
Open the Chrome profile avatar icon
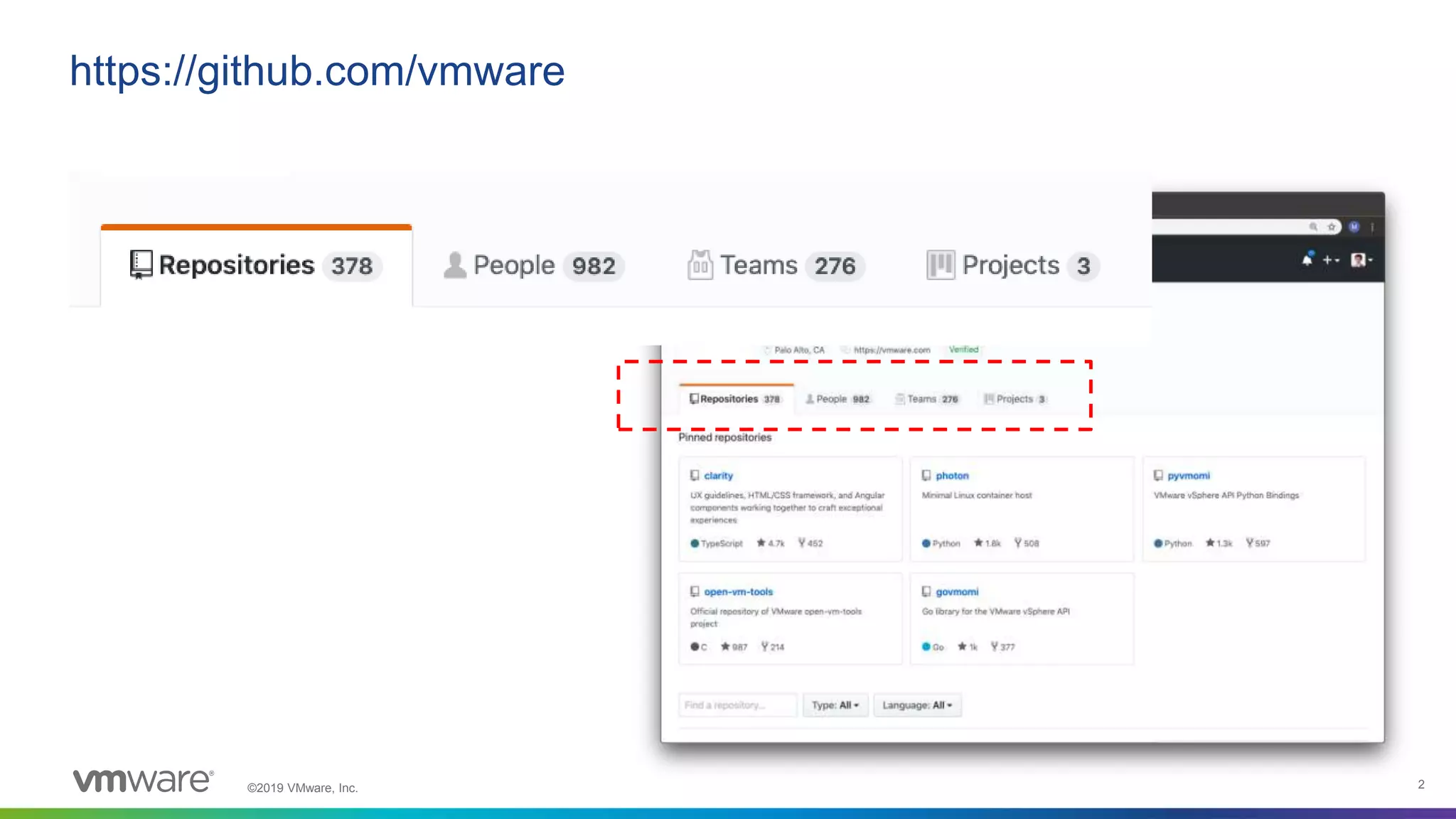tap(1354, 227)
